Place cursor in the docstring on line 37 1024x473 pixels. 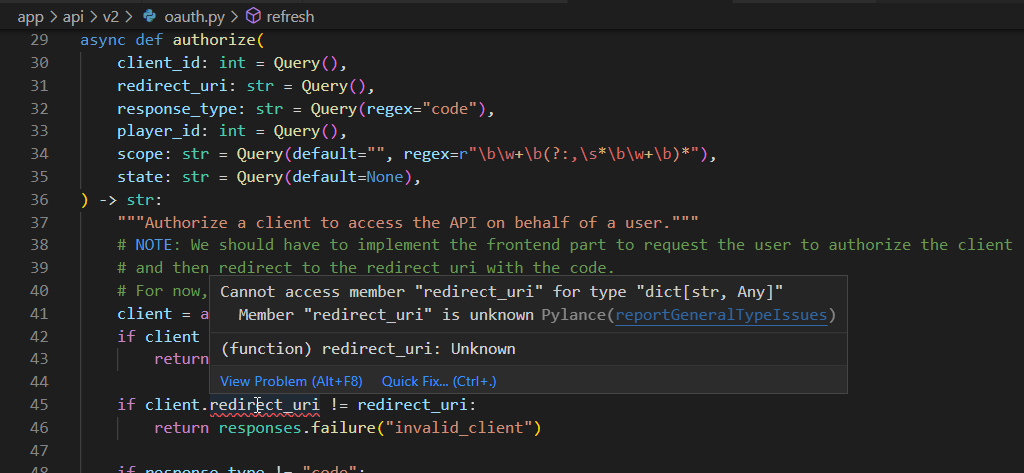pyautogui.click(x=400, y=222)
